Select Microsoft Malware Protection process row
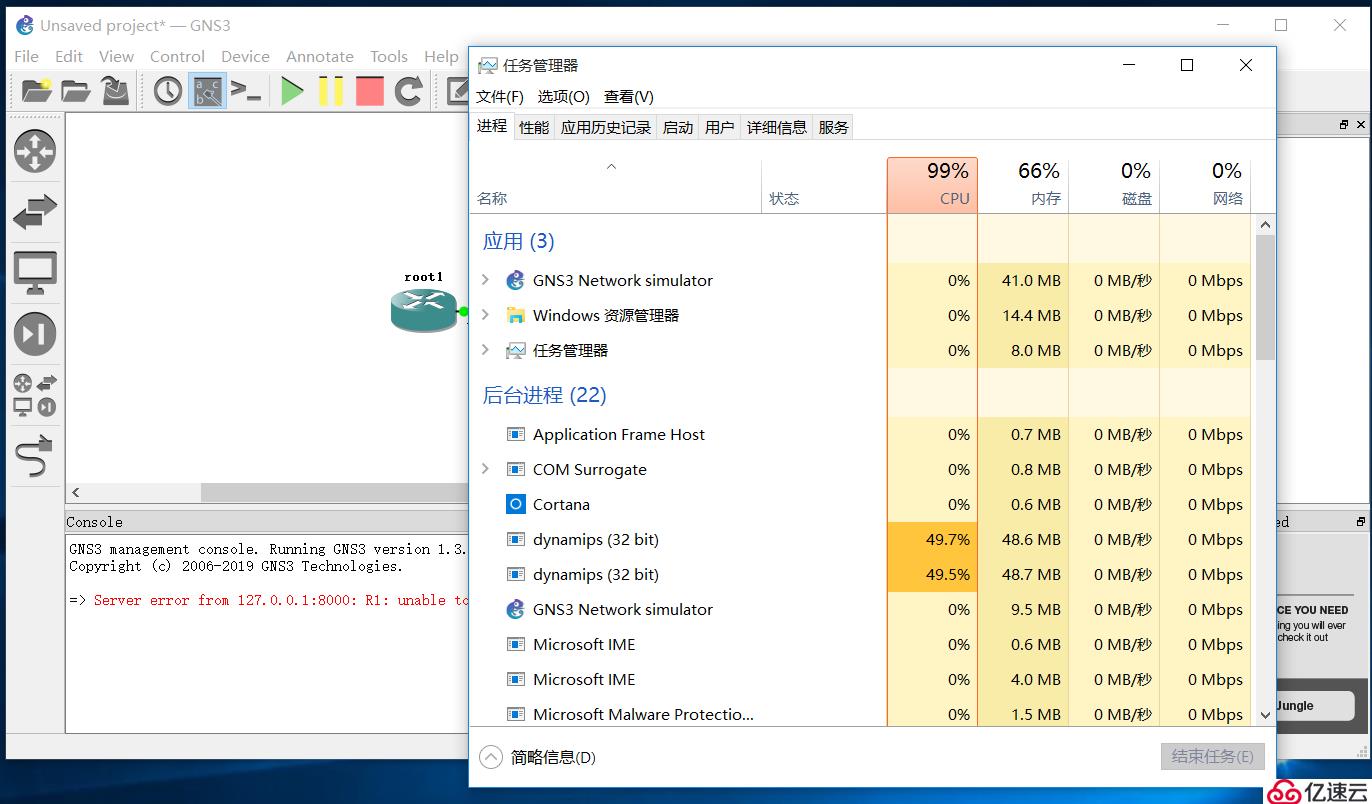Viewport: 1372px width, 804px height. (861, 714)
